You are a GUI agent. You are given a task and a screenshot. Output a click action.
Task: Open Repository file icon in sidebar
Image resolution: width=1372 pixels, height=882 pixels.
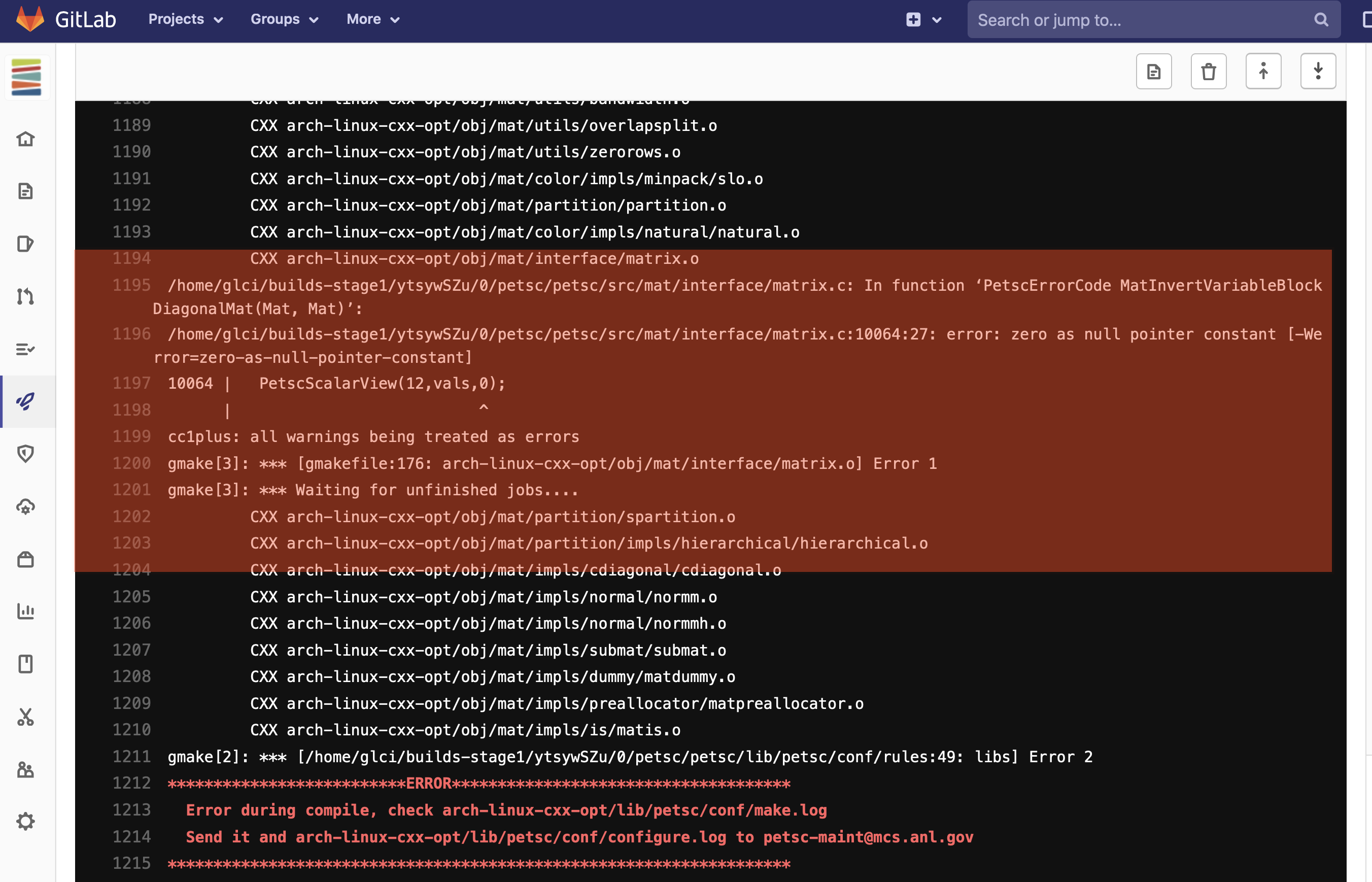click(26, 191)
